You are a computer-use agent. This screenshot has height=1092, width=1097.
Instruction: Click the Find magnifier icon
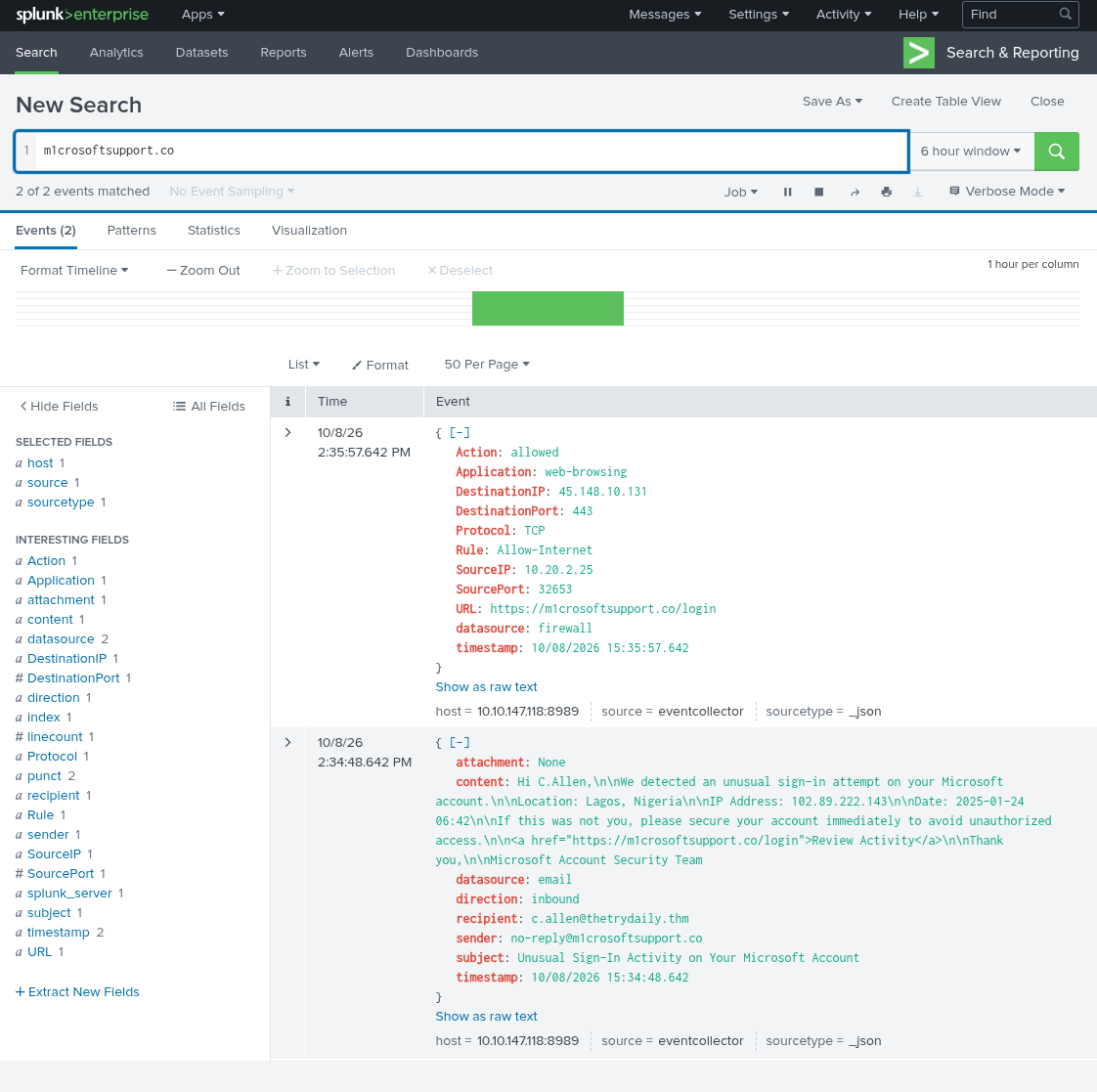1065,14
